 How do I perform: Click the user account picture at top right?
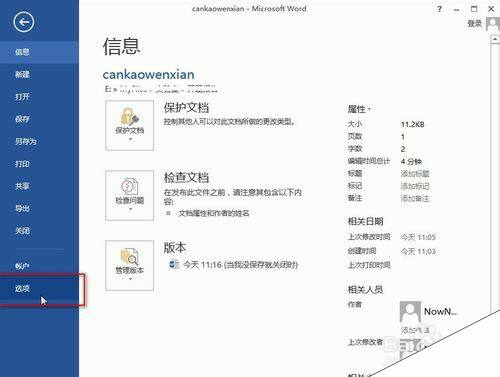pyautogui.click(x=493, y=24)
